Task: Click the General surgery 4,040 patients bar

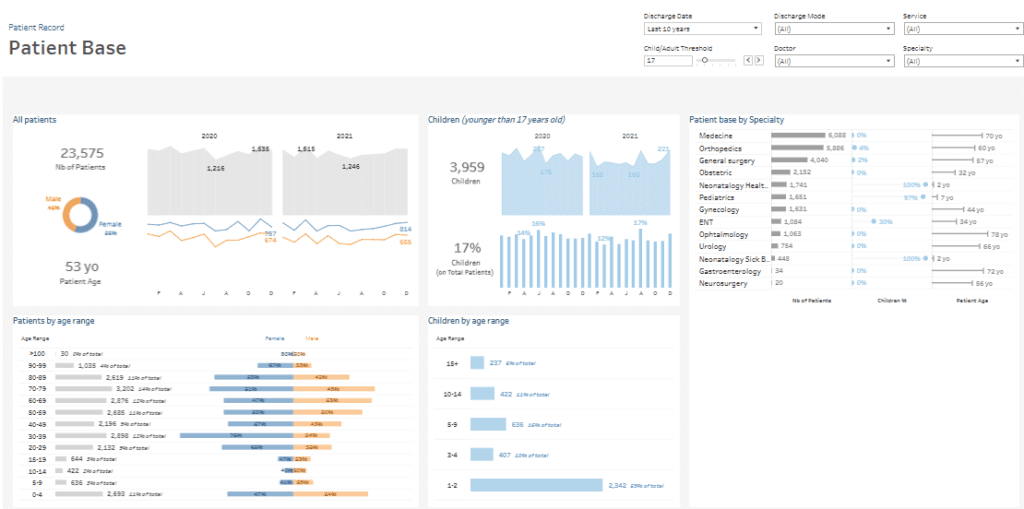Action: pos(789,160)
